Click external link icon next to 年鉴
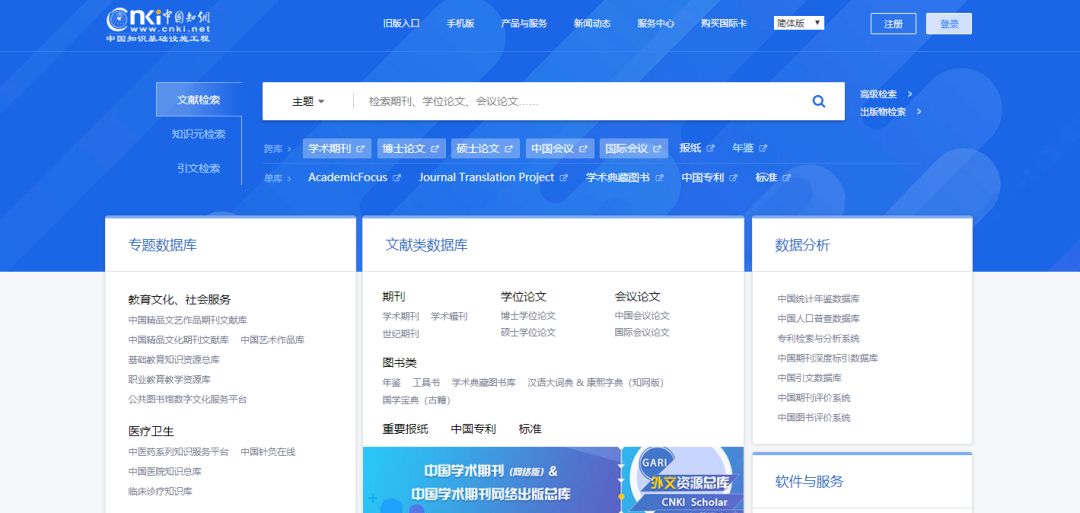Viewport: 1080px width, 513px height. [x=763, y=149]
